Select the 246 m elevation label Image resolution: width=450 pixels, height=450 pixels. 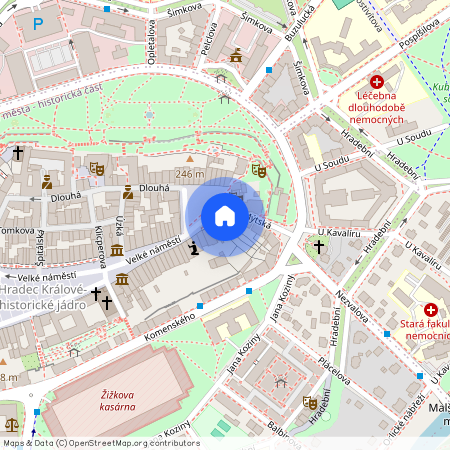pos(190,174)
